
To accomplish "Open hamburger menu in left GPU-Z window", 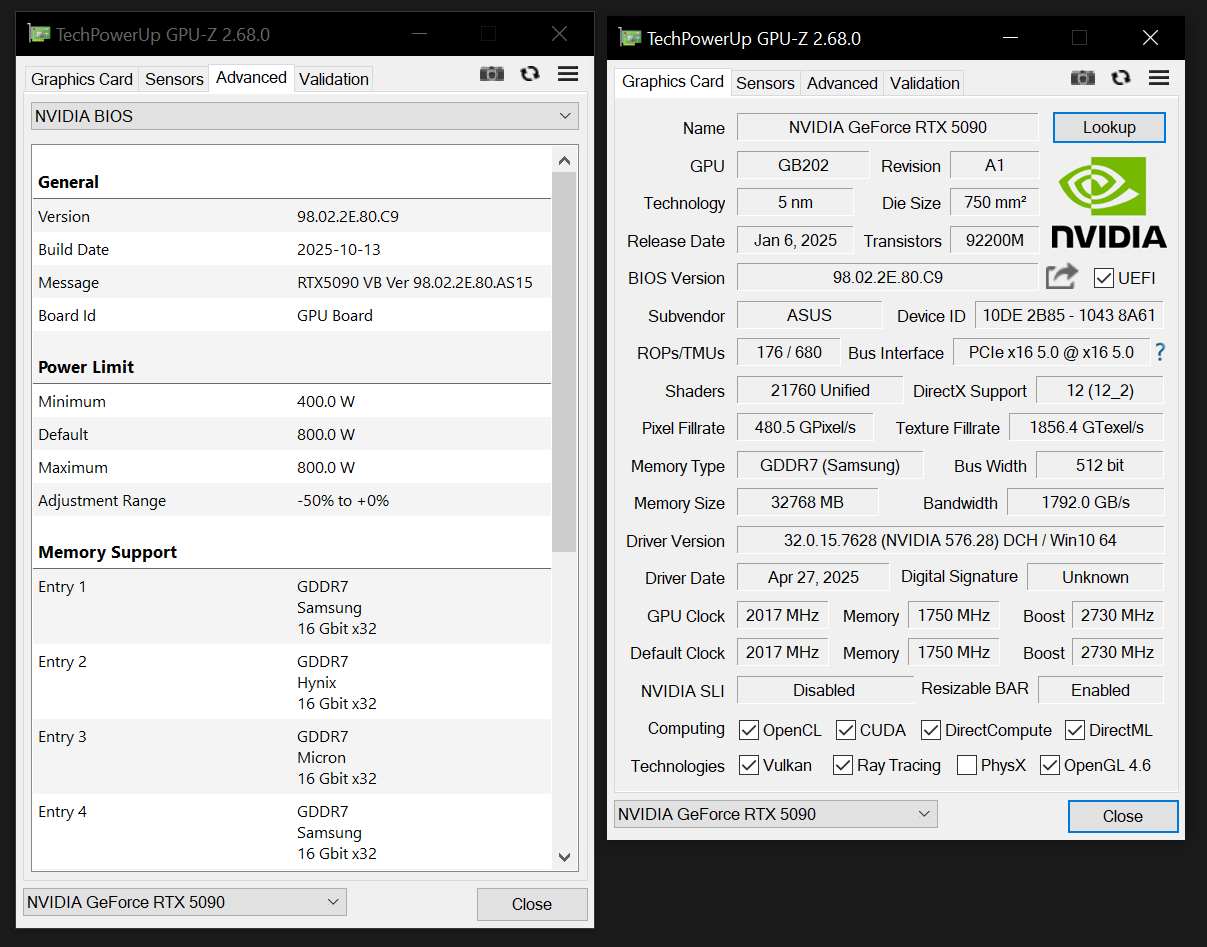I will pos(568,74).
